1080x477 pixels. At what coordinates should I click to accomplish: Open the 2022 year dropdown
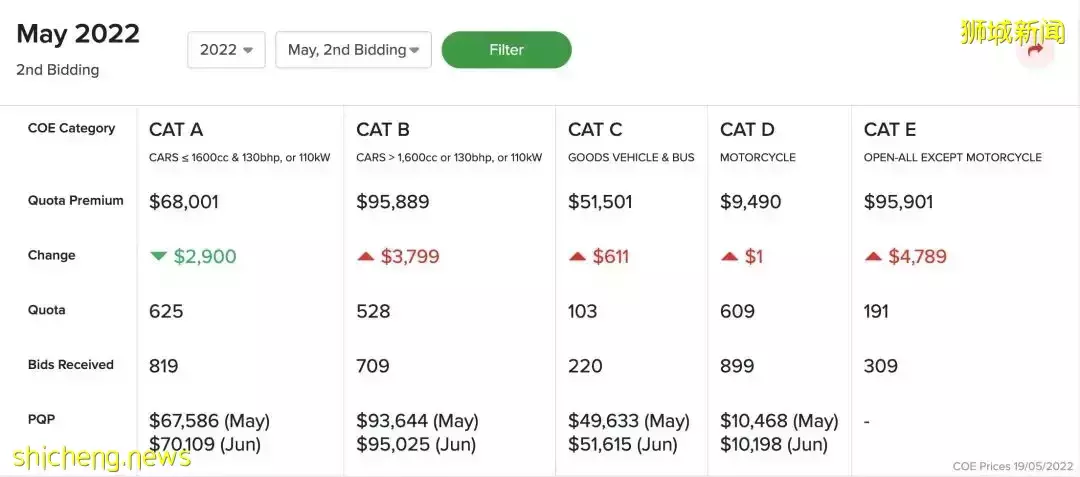coord(226,50)
